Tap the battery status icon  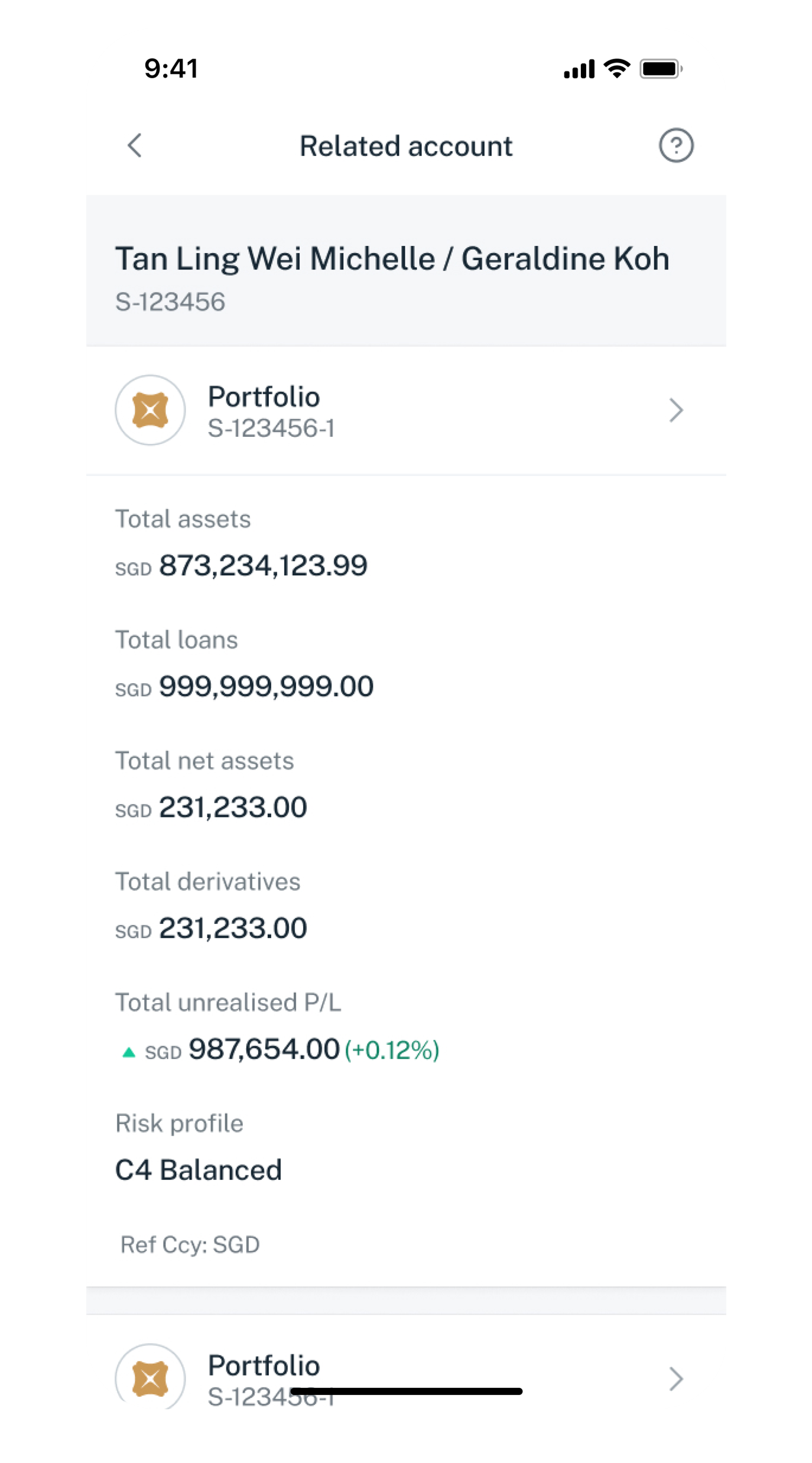pos(661,69)
